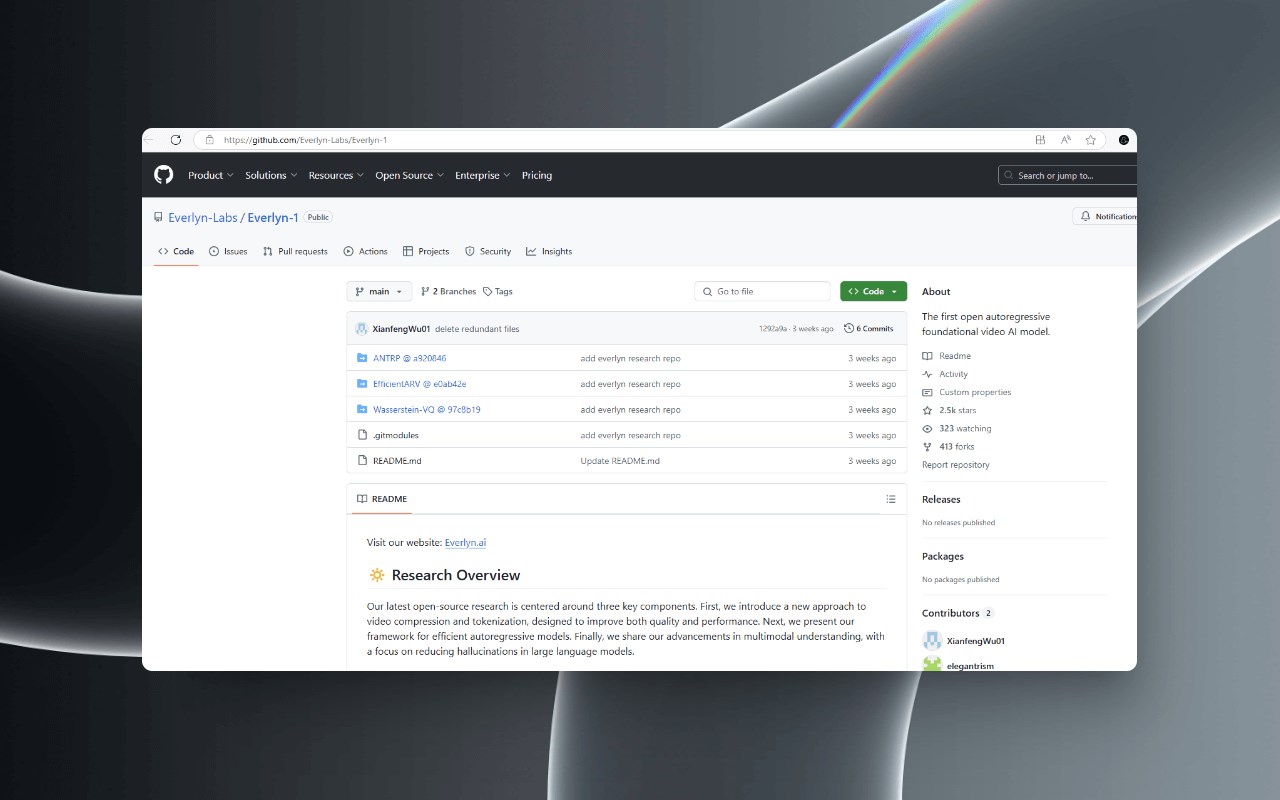Click the Custom properties note icon

[x=927, y=392]
